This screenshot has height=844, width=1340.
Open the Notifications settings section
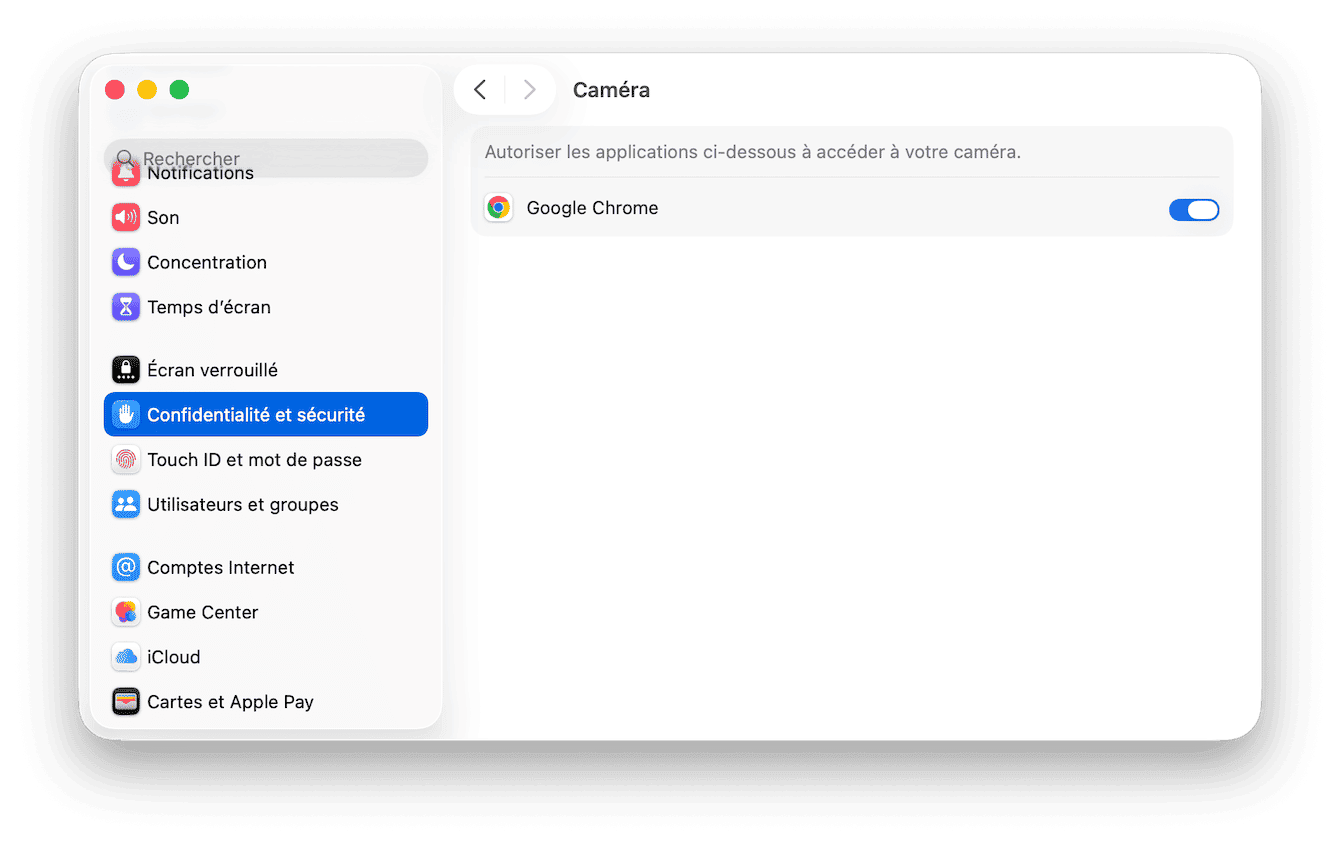[x=201, y=175]
